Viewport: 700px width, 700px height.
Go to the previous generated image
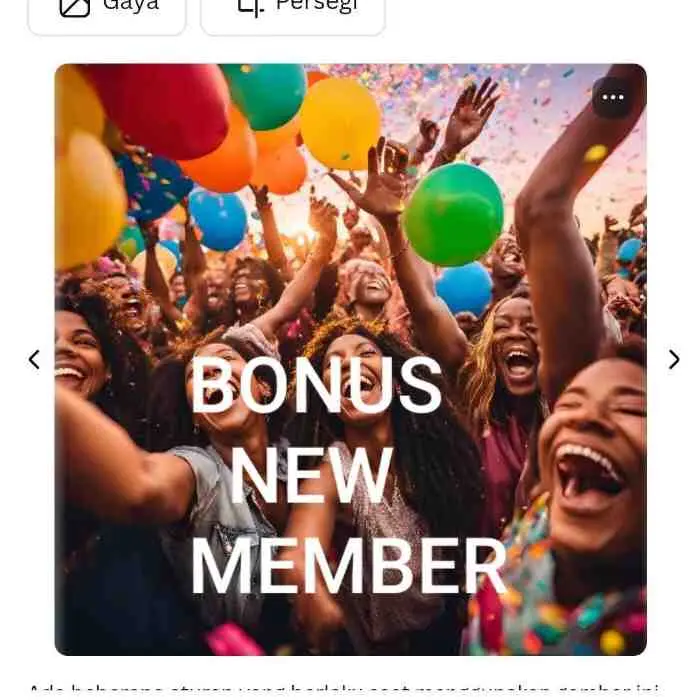34,359
